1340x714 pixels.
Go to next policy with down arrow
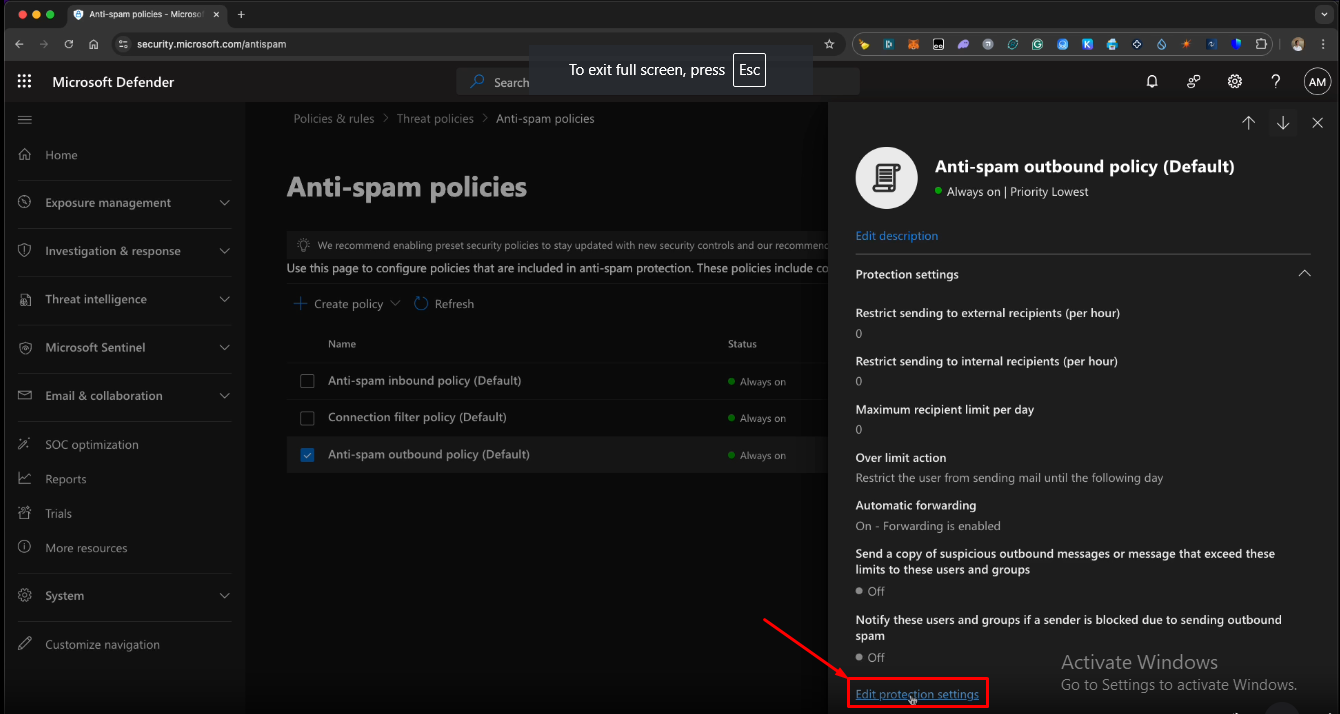coord(1283,123)
